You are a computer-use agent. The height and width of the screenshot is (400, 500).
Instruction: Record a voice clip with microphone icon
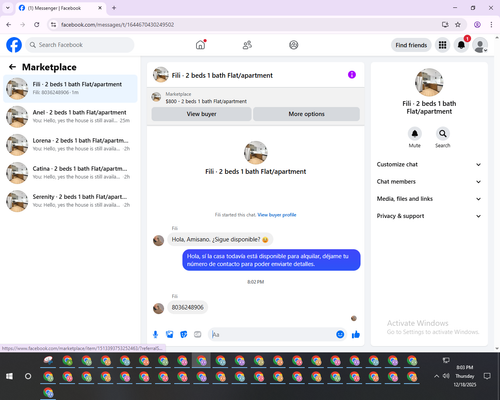(x=155, y=334)
